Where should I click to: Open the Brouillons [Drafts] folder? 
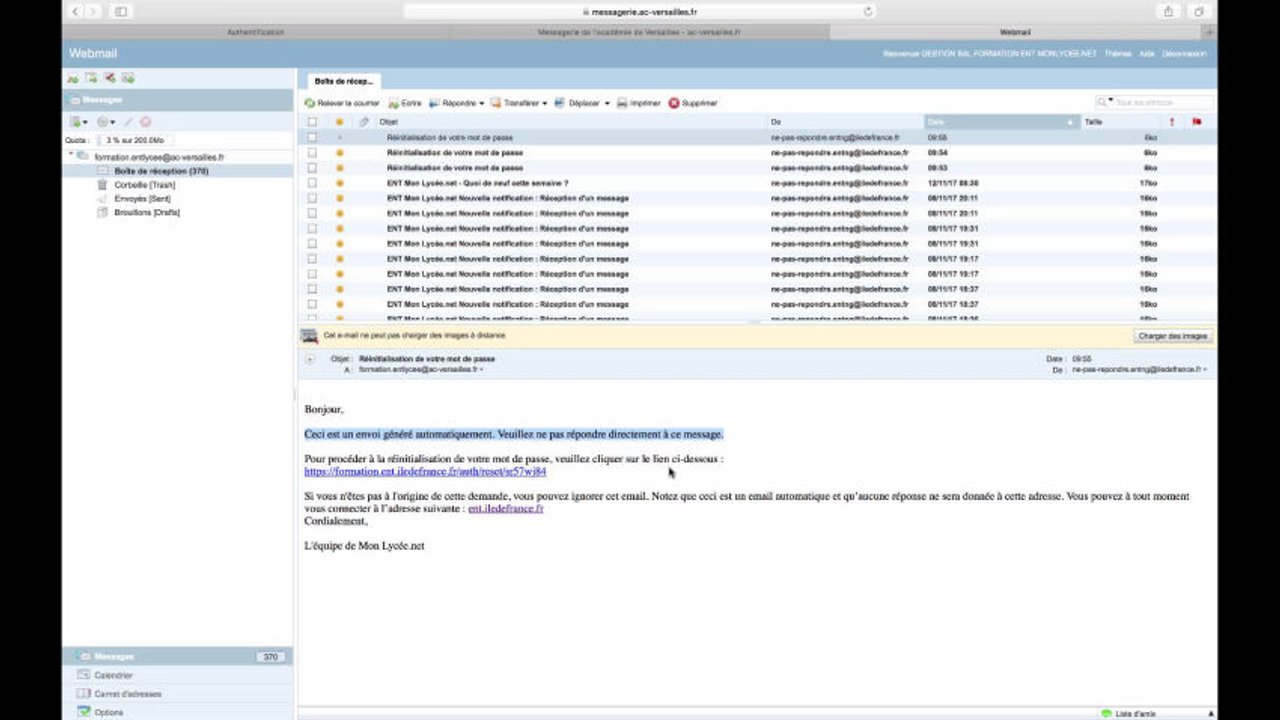(146, 212)
